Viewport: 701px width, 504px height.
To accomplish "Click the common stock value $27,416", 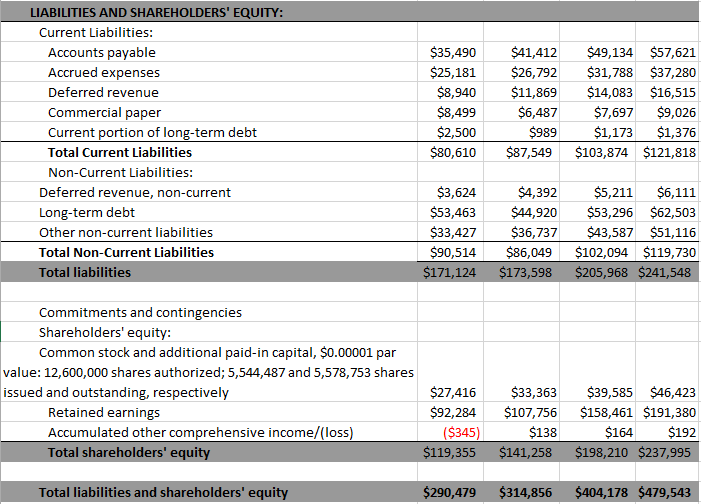I will coord(452,392).
